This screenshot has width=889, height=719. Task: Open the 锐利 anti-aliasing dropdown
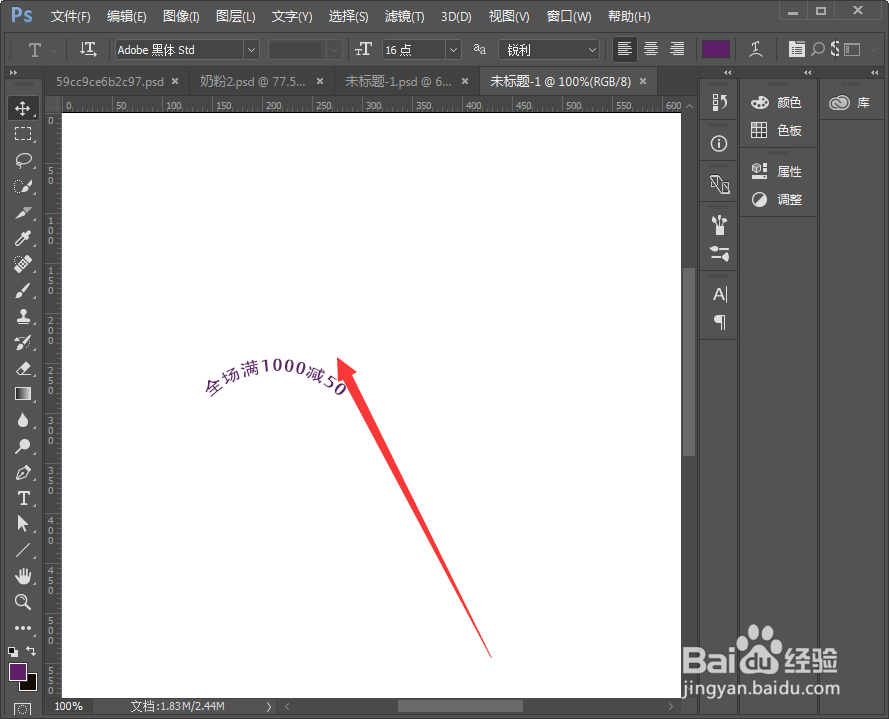pyautogui.click(x=549, y=50)
